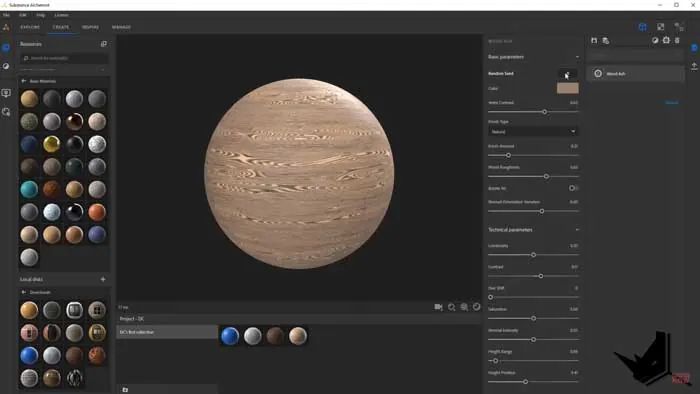
Task: Open the Color swatch picker
Action: coord(567,88)
